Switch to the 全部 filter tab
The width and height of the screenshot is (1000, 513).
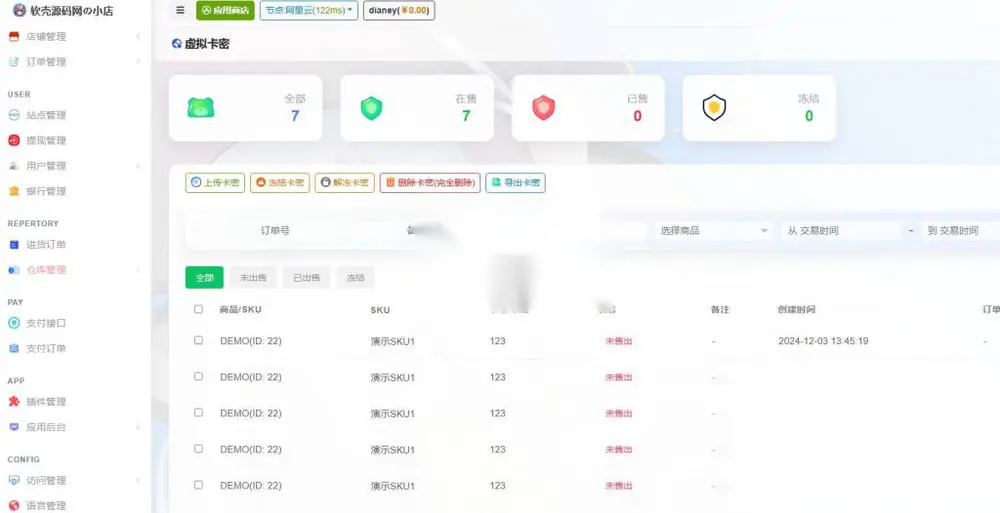click(204, 278)
